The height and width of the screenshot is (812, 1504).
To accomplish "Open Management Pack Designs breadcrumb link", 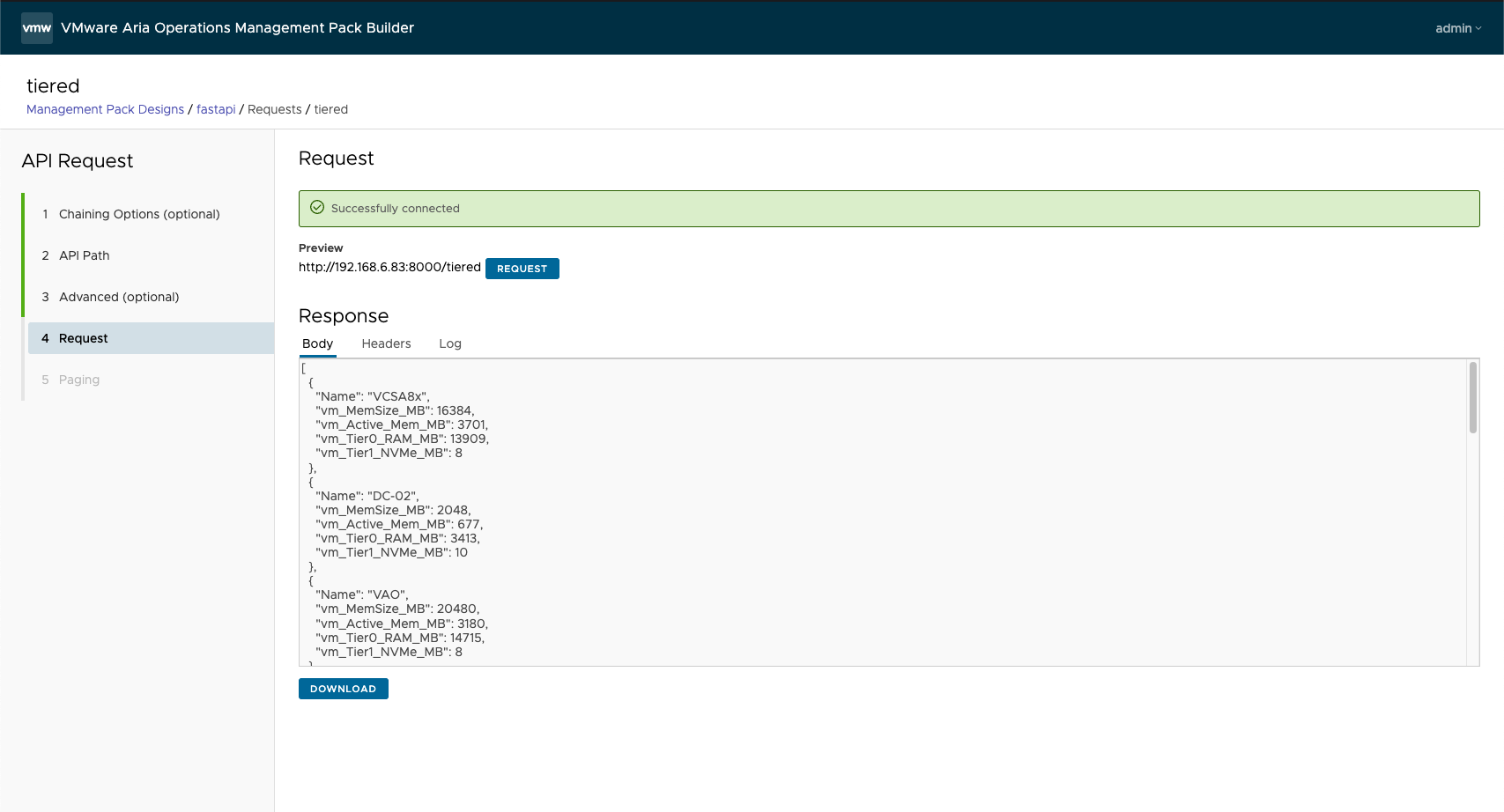I will [x=105, y=109].
